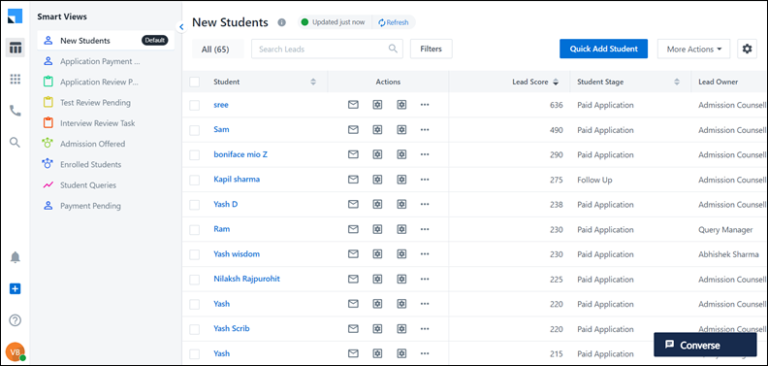Tick the checkbox for Yash D
The image size is (768, 366).
[x=194, y=205]
